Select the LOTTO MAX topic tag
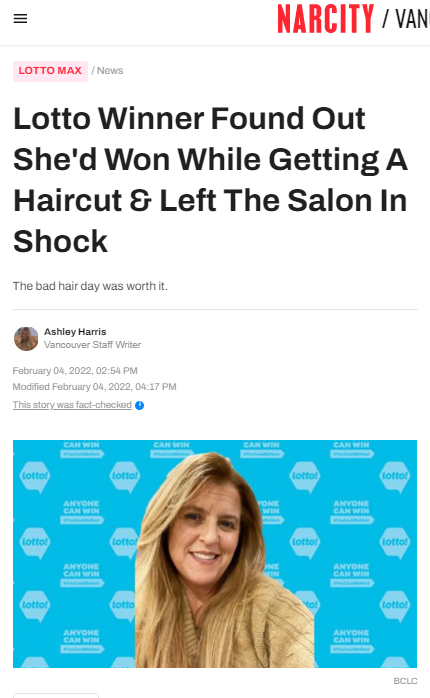This screenshot has height=698, width=430. click(x=50, y=71)
